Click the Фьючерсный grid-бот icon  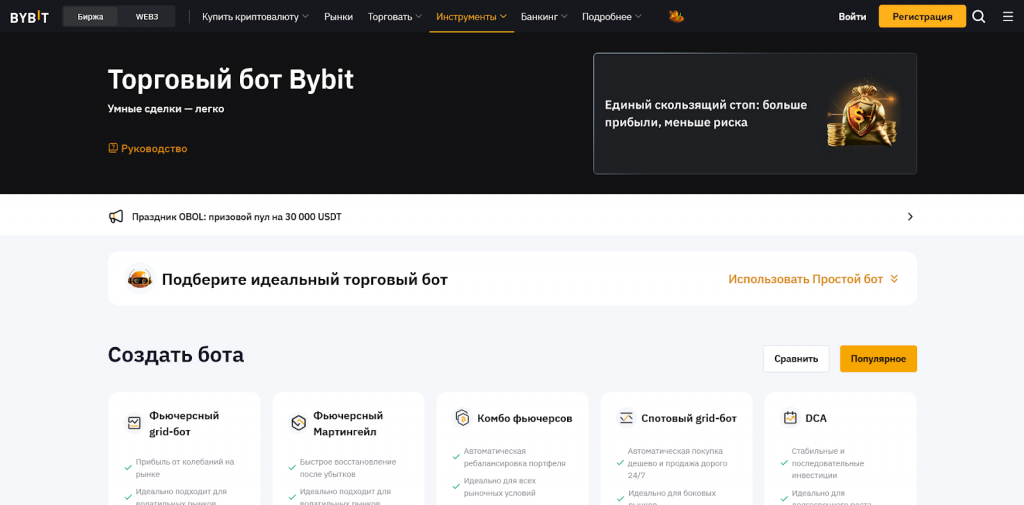134,423
